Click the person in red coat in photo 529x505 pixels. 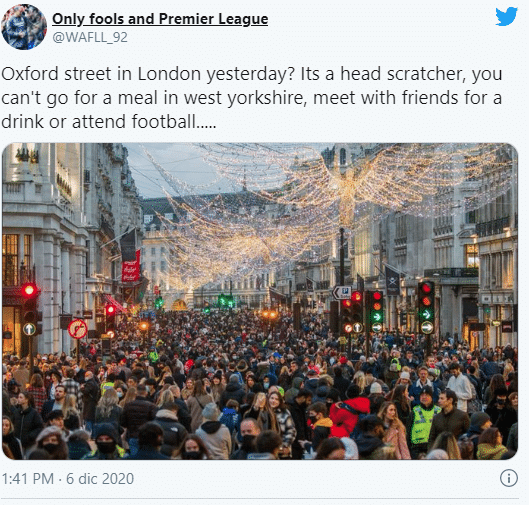(348, 417)
